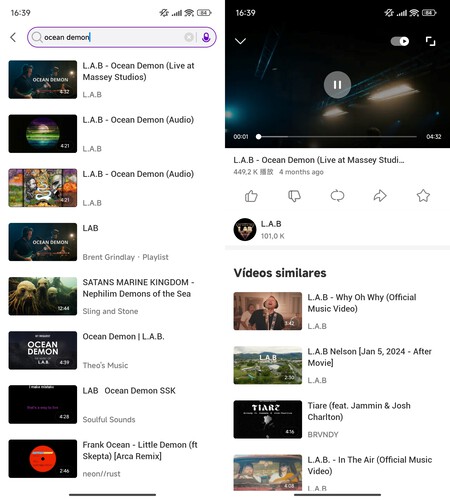Toggle the autoplay switch on the player
This screenshot has height=500, width=450.
point(400,41)
